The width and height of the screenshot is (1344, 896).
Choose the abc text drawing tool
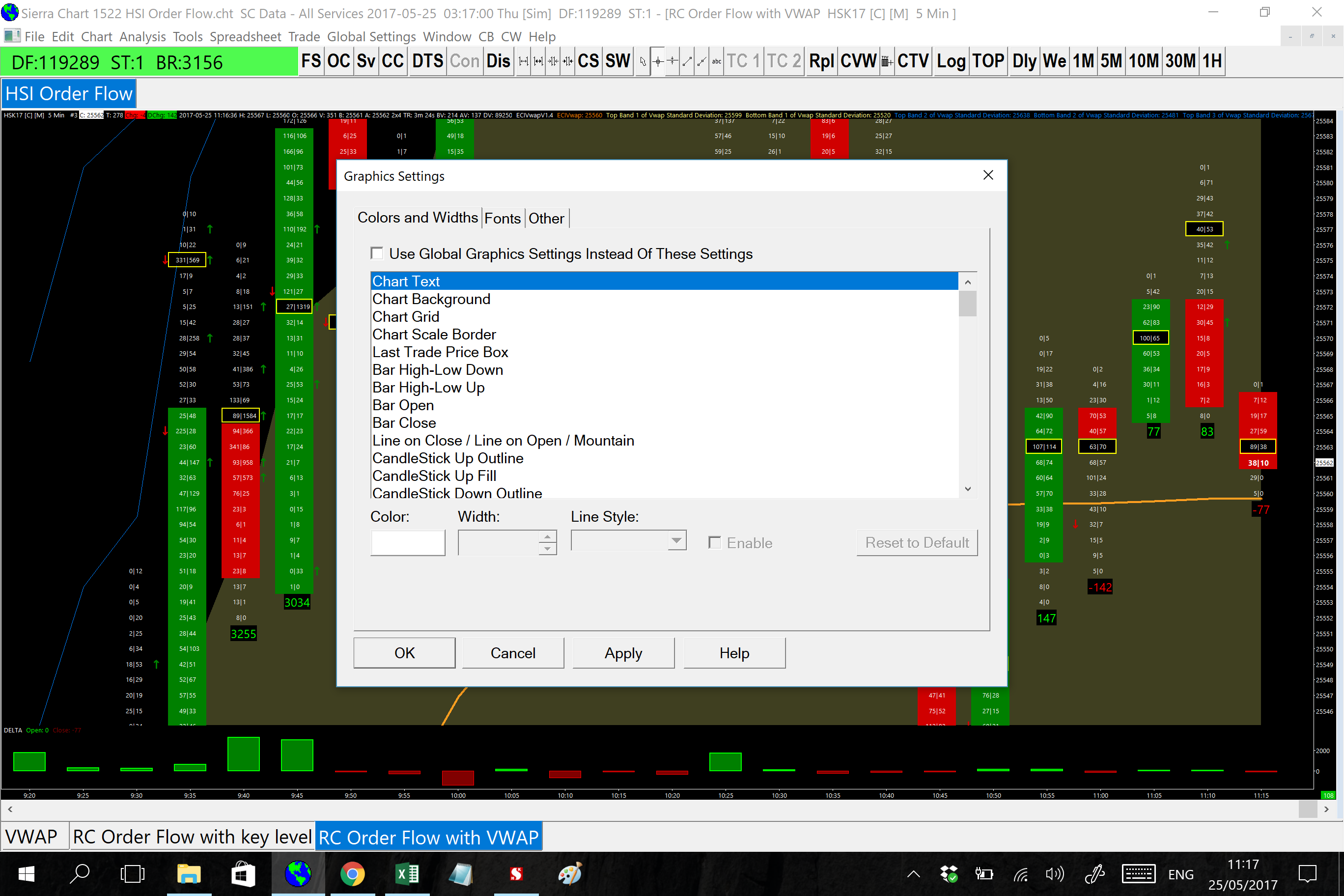pos(717,61)
